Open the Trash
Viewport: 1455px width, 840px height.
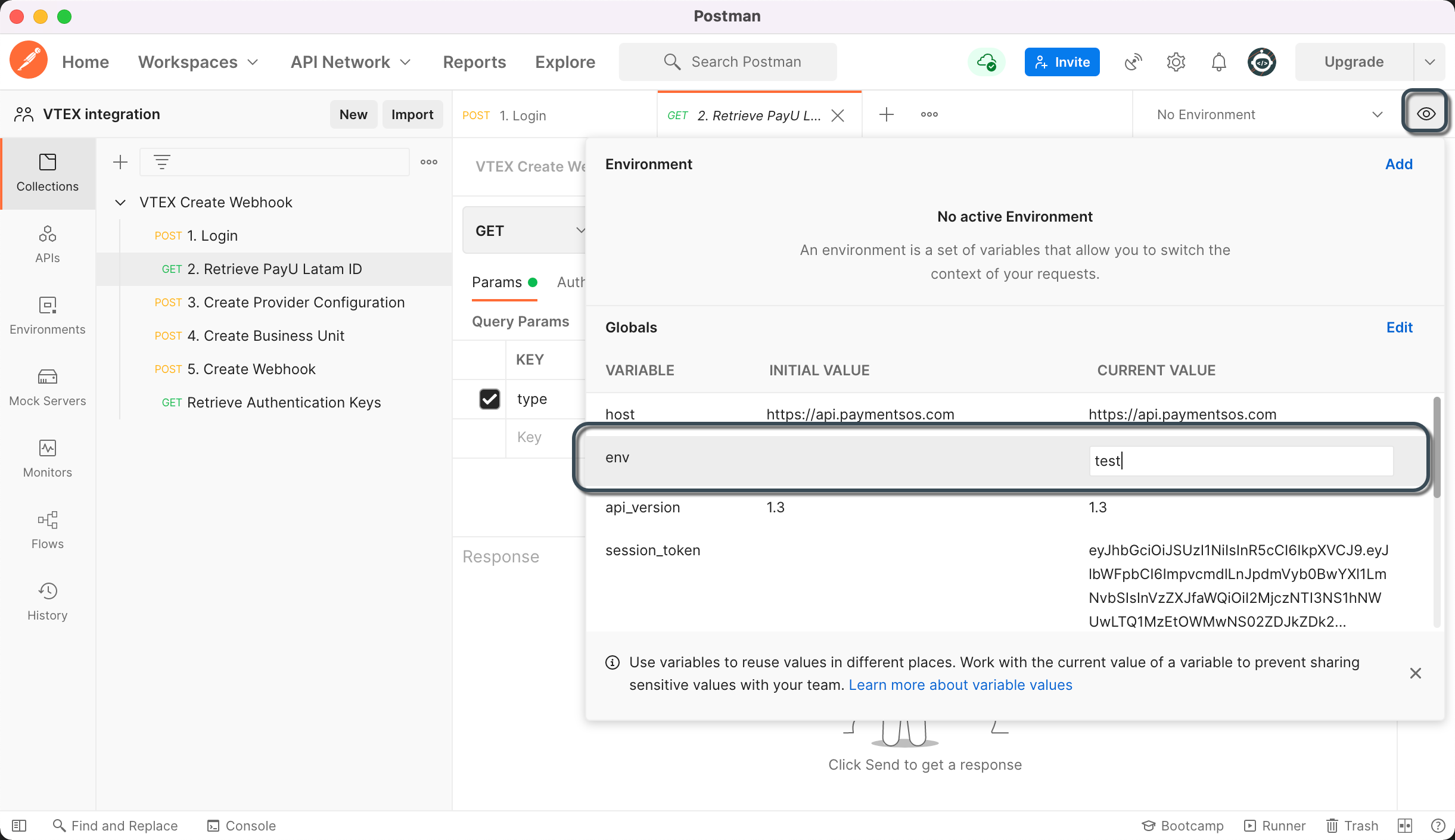(x=1353, y=826)
